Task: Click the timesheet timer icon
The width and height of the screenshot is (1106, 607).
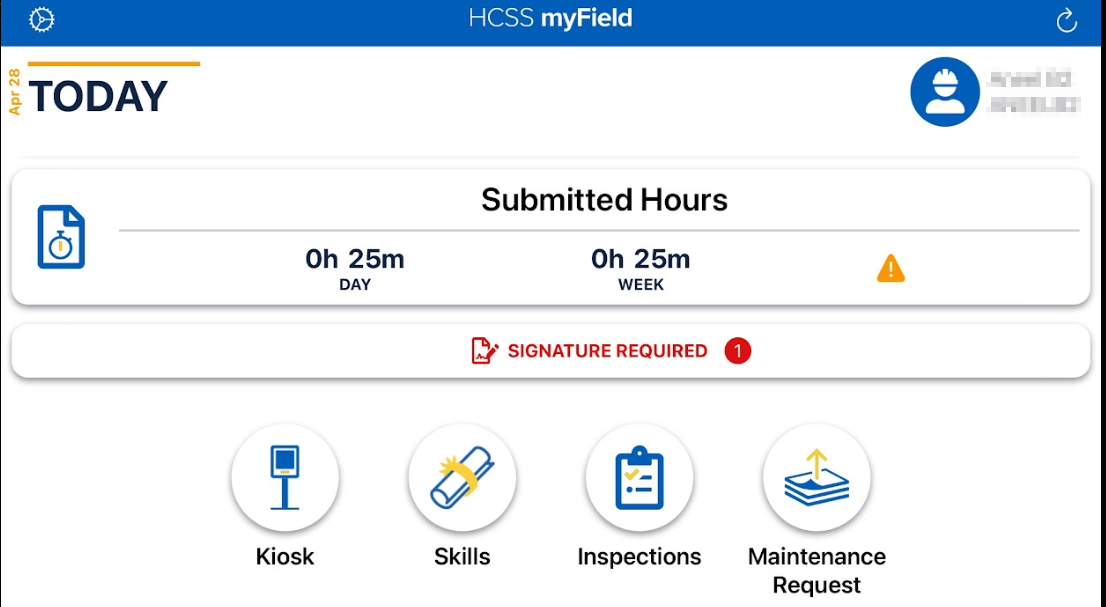Action: pos(62,236)
